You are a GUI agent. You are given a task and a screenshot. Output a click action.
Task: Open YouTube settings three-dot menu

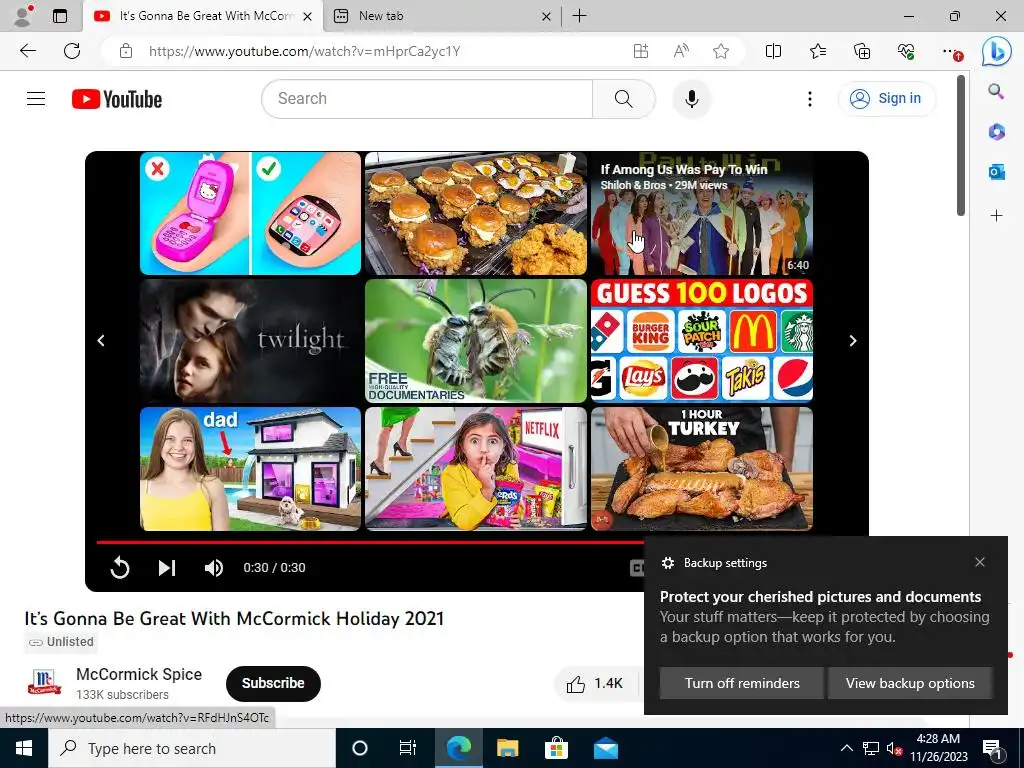(x=810, y=99)
